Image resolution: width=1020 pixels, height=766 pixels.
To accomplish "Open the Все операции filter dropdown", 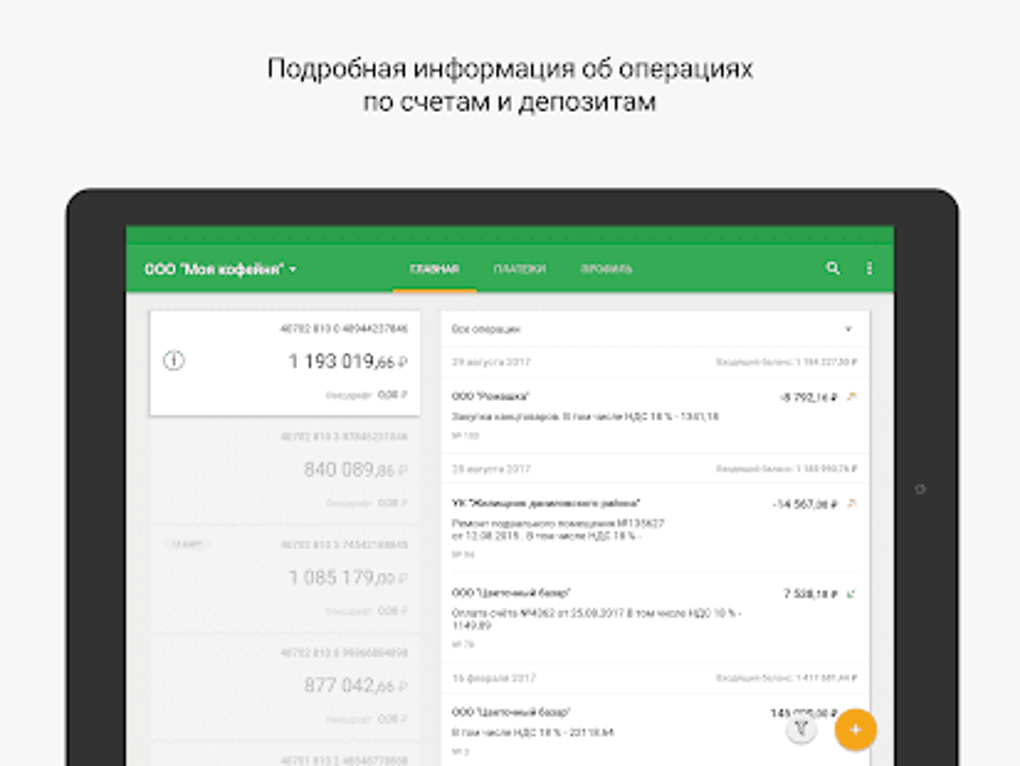I will 655,329.
